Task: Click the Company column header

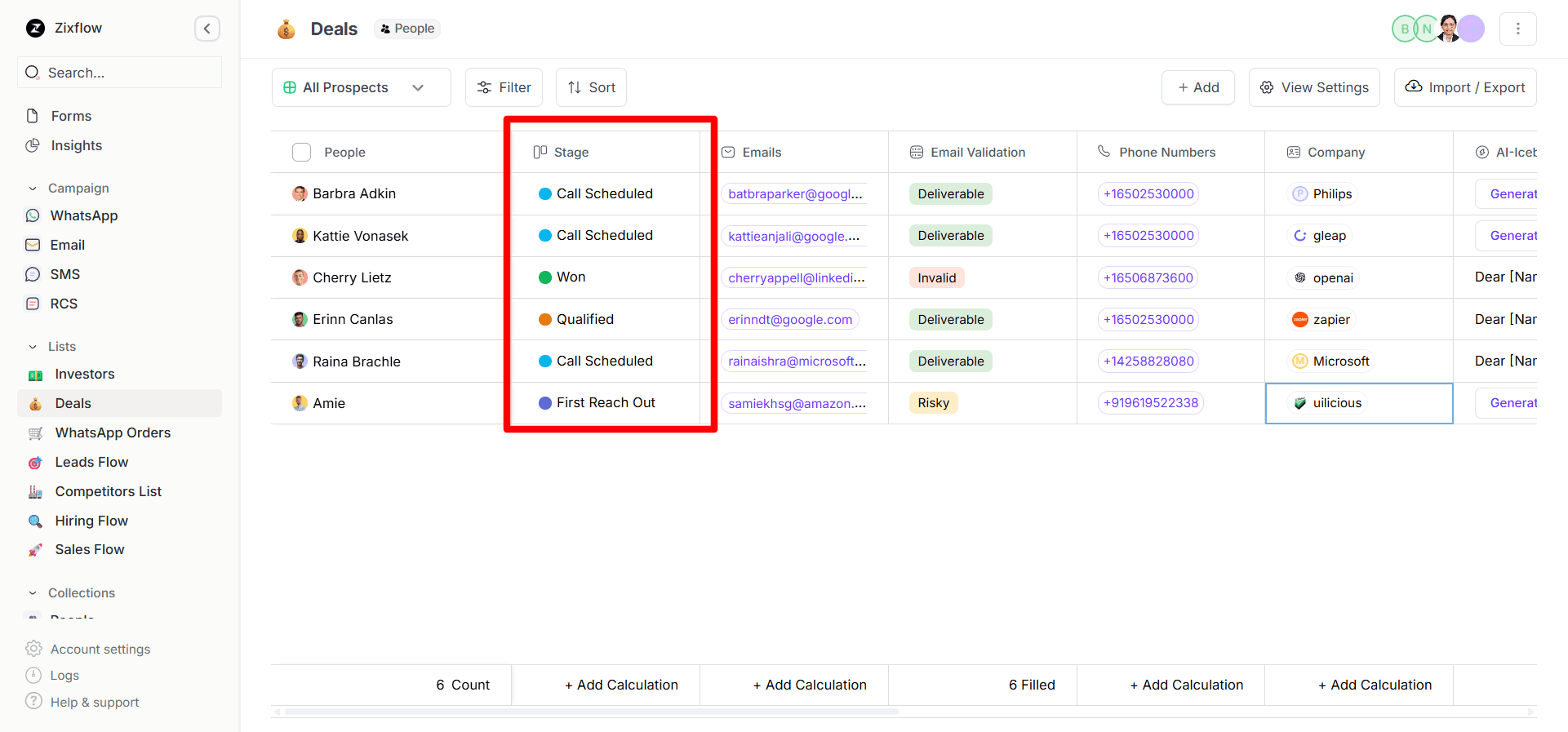Action: click(x=1326, y=153)
